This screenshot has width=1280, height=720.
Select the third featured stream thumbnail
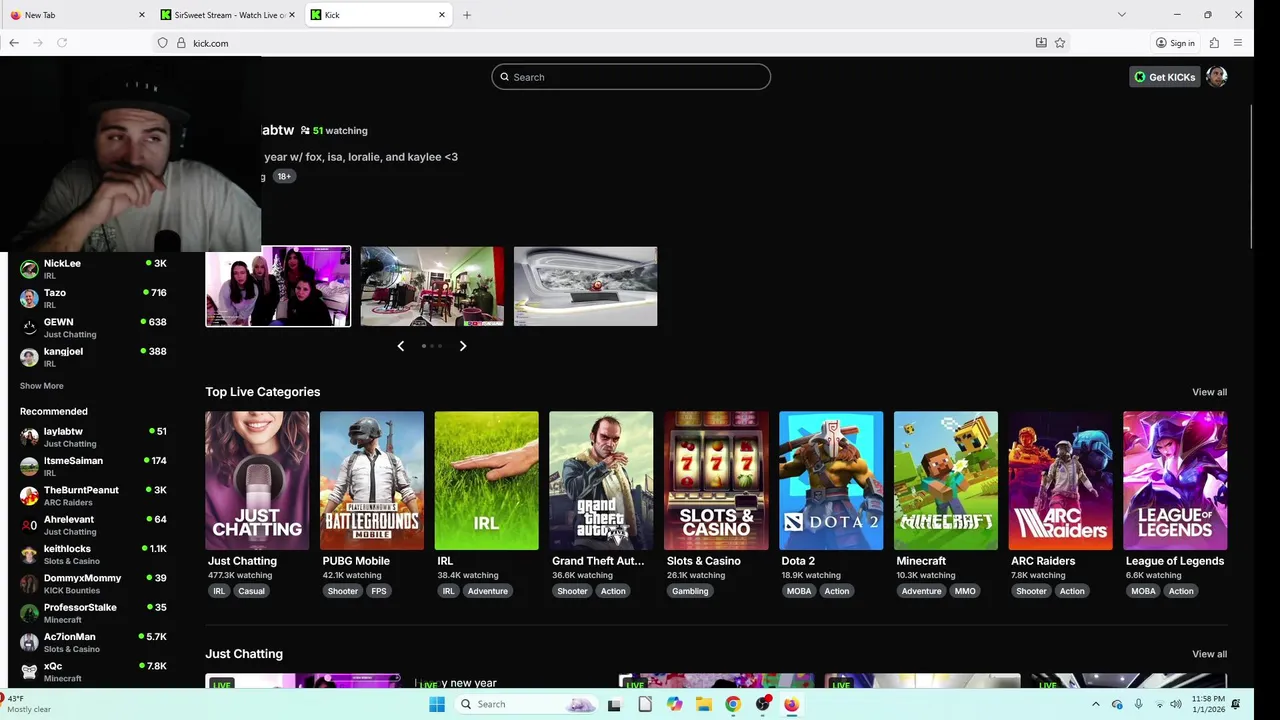[x=585, y=286]
